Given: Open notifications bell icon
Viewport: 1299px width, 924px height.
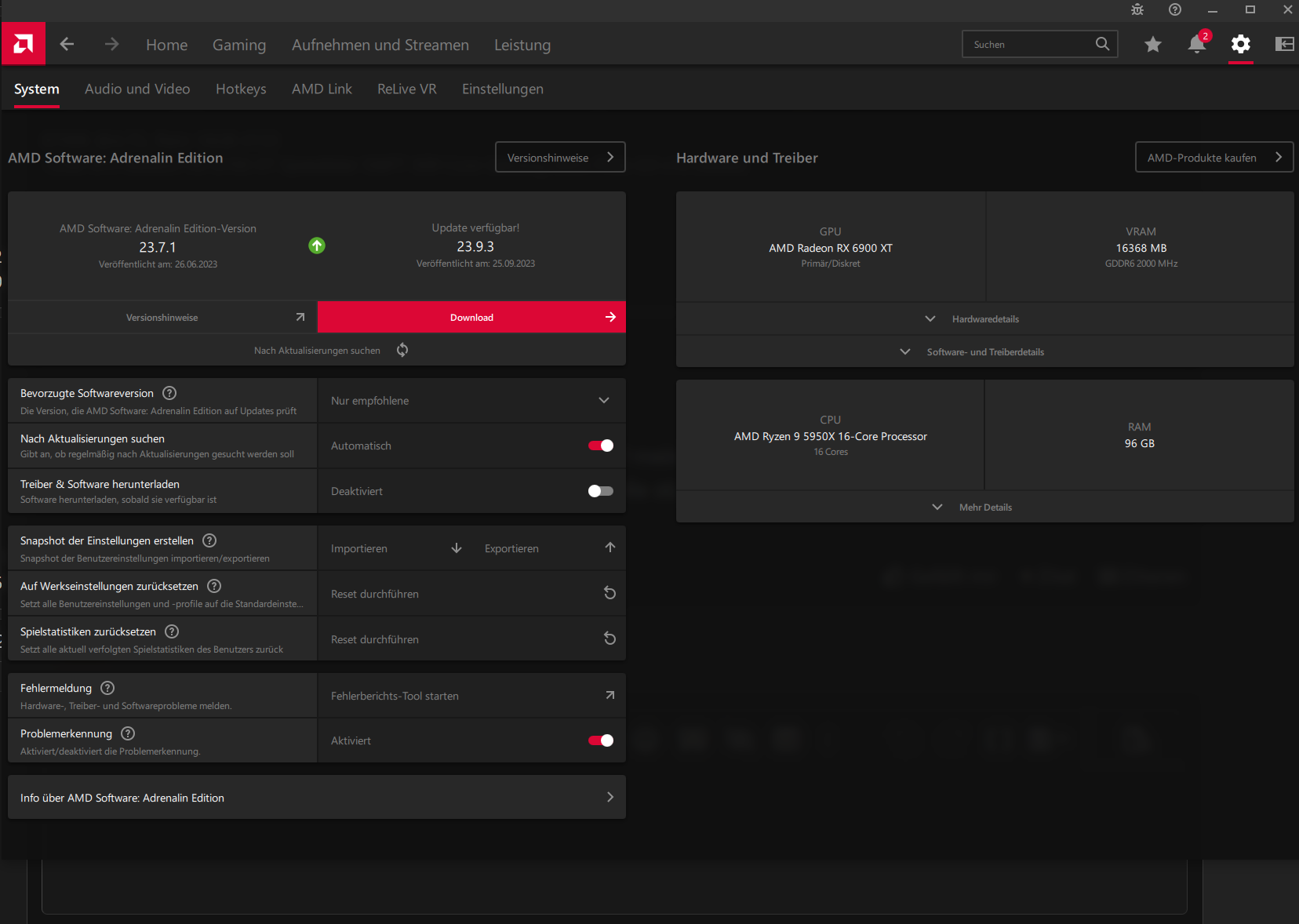Looking at the screenshot, I should click(x=1197, y=44).
